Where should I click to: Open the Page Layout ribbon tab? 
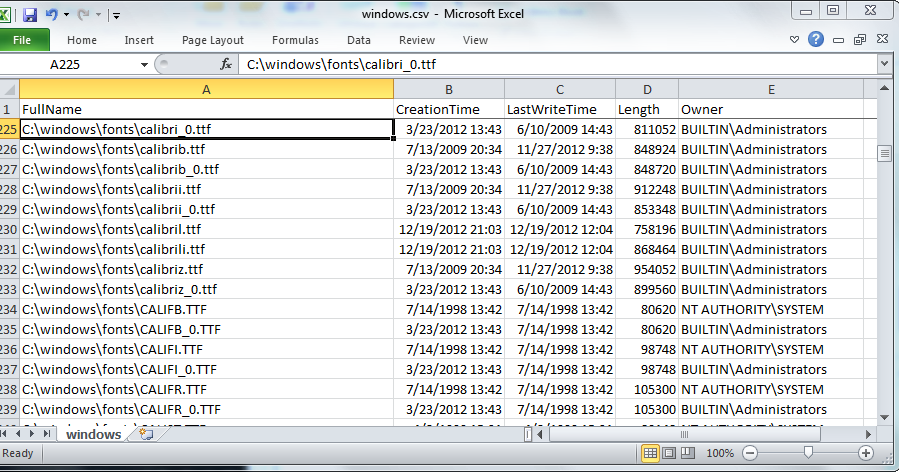(x=213, y=40)
